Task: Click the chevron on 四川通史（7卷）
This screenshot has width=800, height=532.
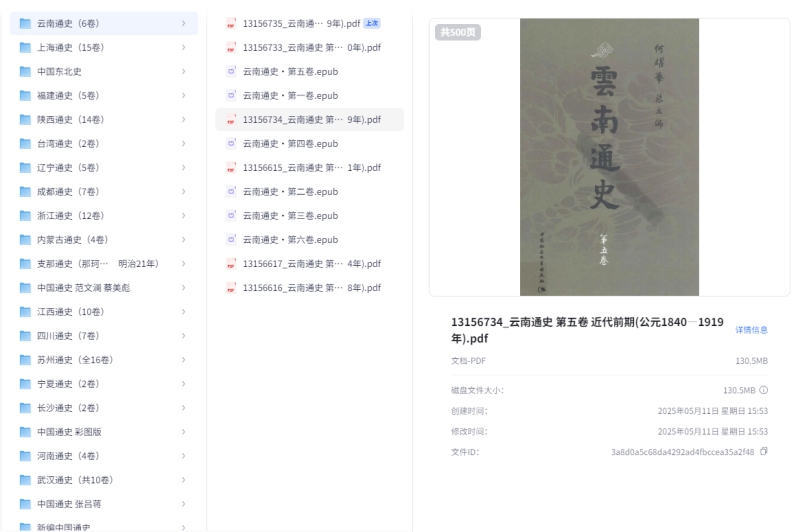Action: pyautogui.click(x=183, y=336)
